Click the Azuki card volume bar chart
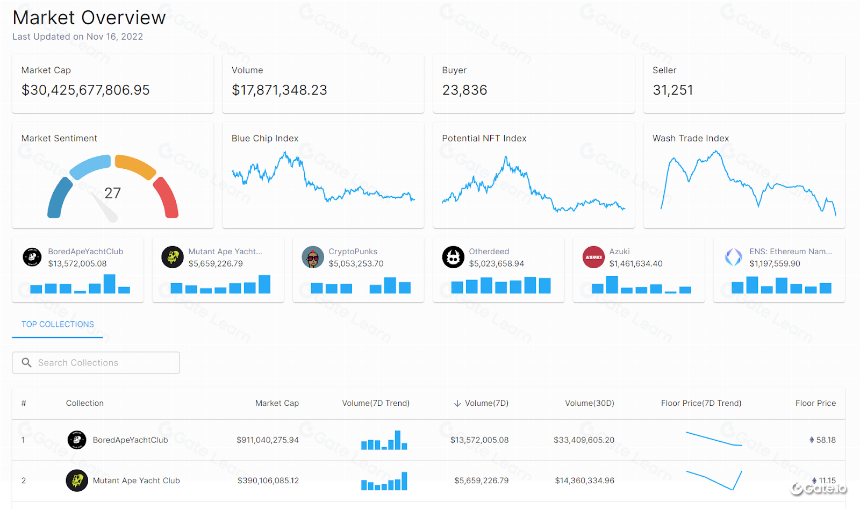This screenshot has width=860, height=509. (x=641, y=285)
